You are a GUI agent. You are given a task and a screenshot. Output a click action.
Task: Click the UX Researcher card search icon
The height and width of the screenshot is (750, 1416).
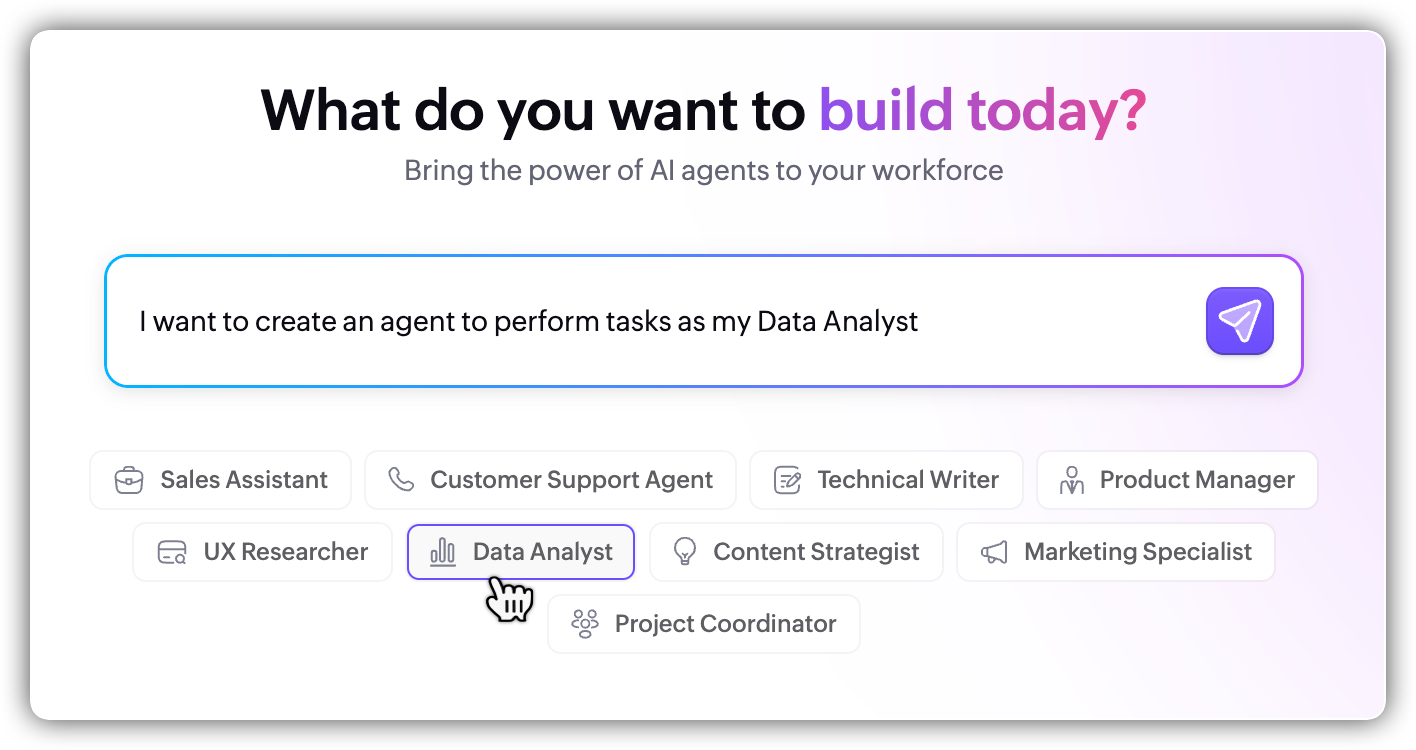tap(172, 552)
